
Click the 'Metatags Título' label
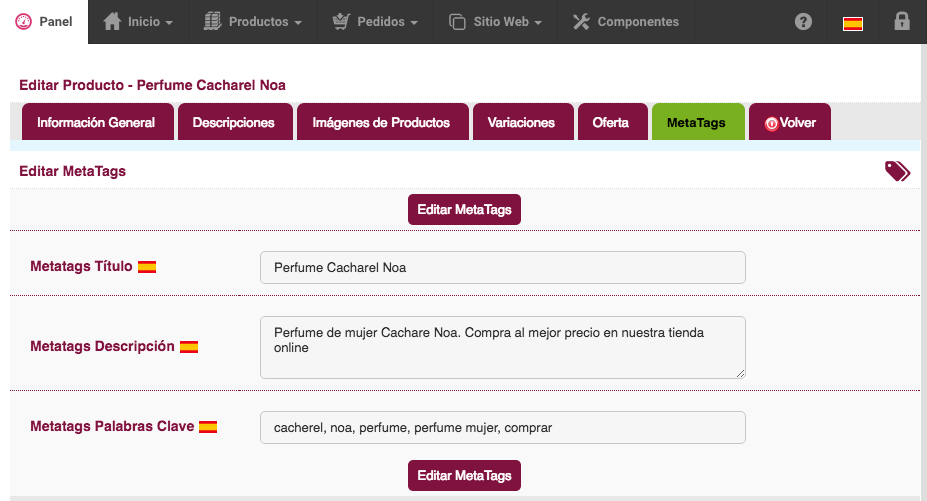(x=81, y=266)
